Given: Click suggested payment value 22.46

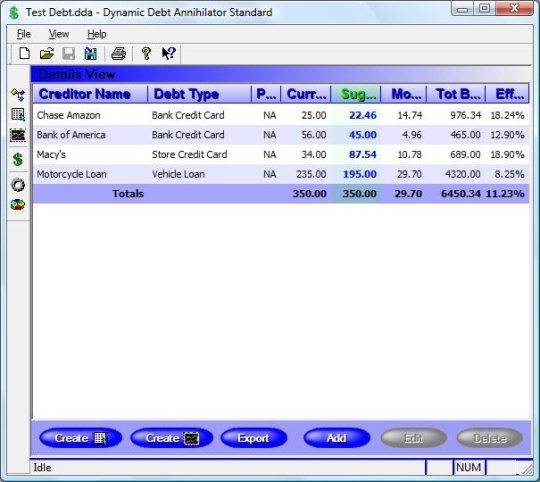Looking at the screenshot, I should pyautogui.click(x=363, y=115).
